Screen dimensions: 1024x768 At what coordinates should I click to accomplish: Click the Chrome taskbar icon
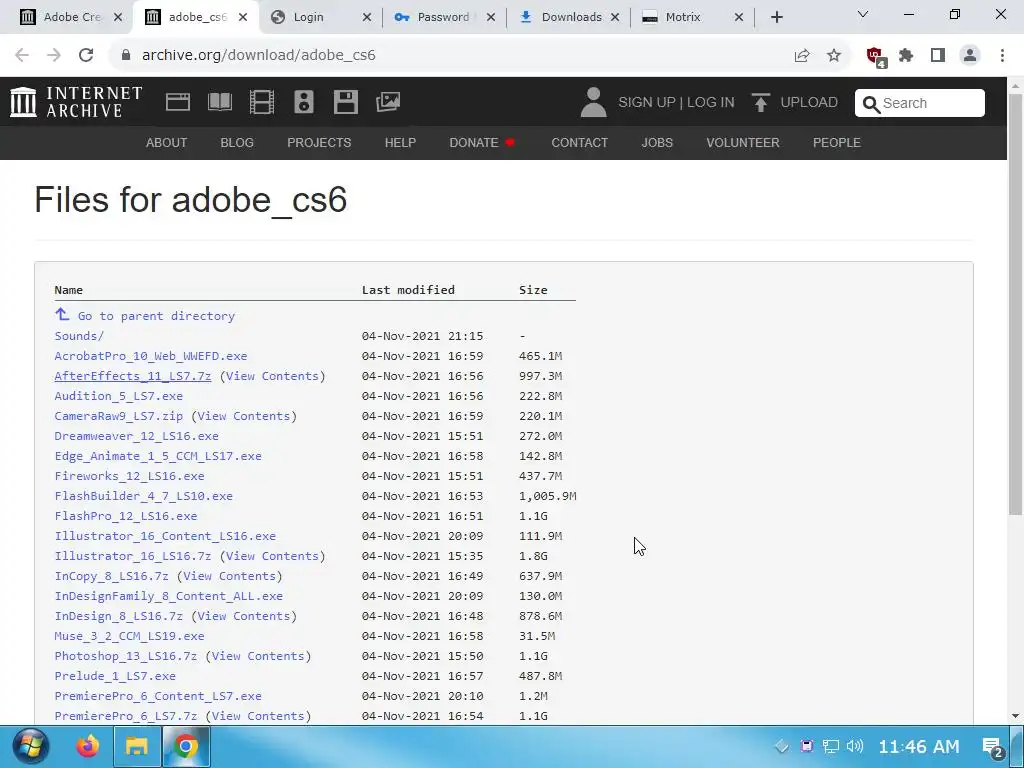(185, 746)
